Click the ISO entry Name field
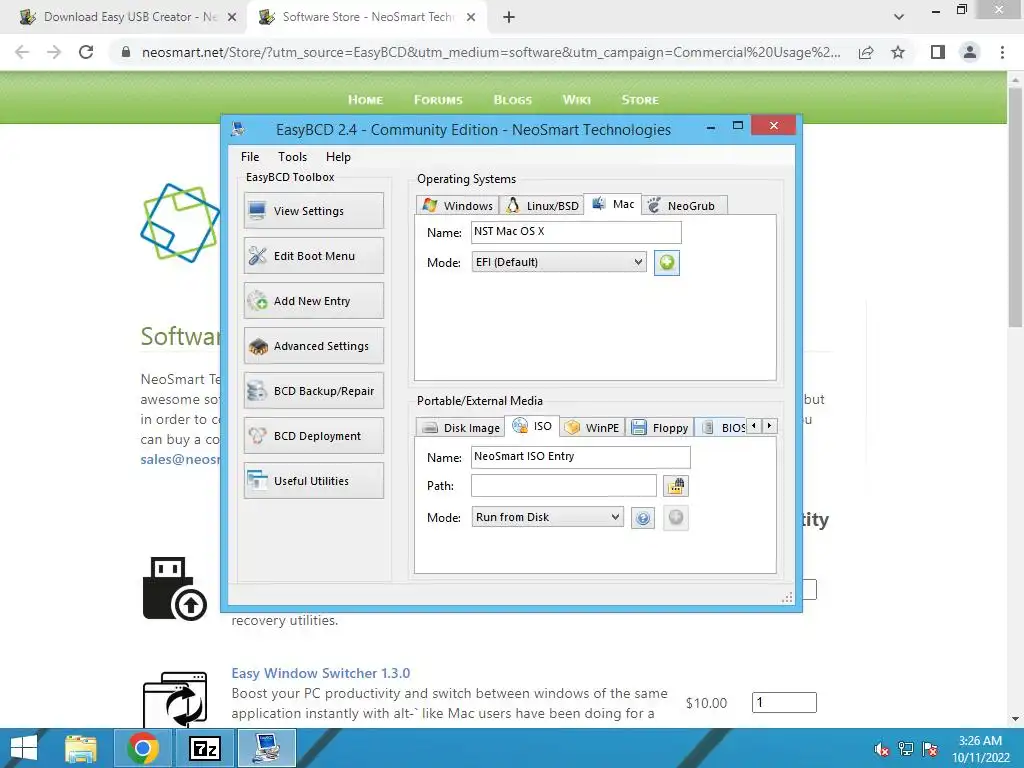 [x=581, y=457]
